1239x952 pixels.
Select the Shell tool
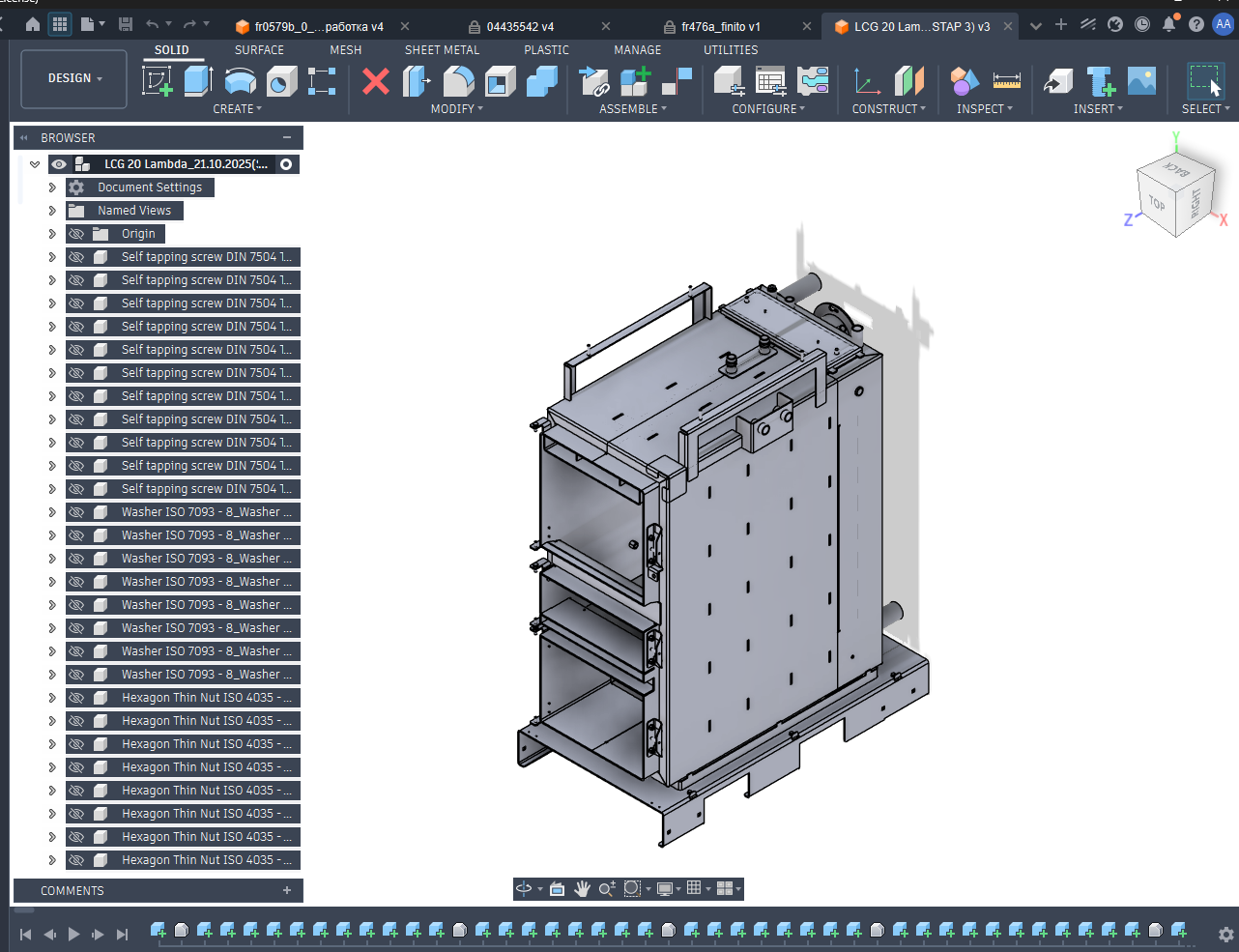pyautogui.click(x=500, y=81)
